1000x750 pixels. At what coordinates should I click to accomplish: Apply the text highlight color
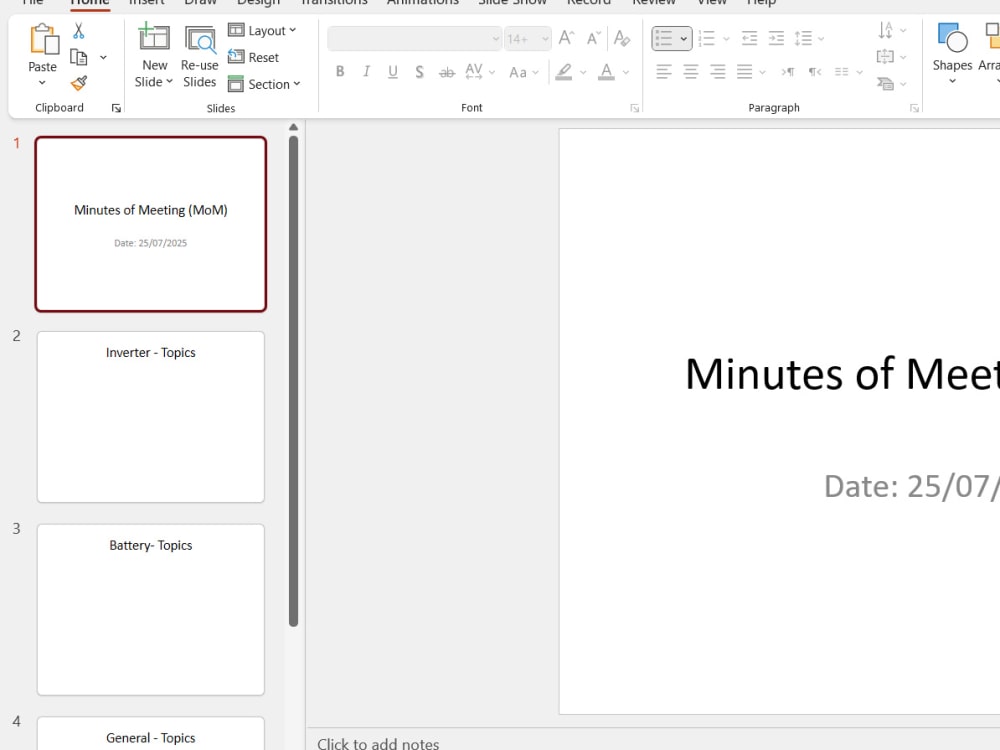tap(564, 71)
